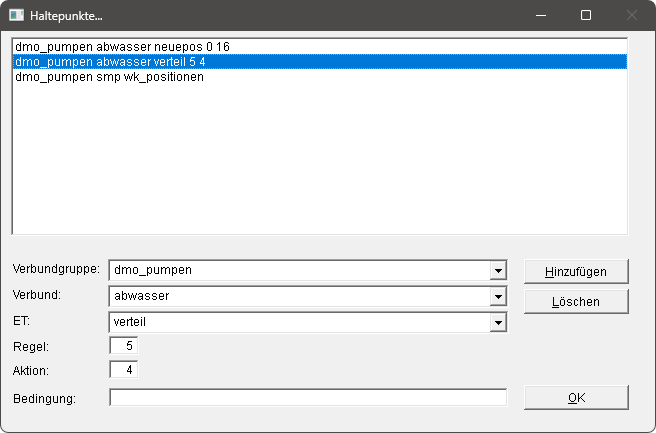The image size is (656, 433).
Task: Click the ET field showing verteil
Action: pyautogui.click(x=298, y=323)
